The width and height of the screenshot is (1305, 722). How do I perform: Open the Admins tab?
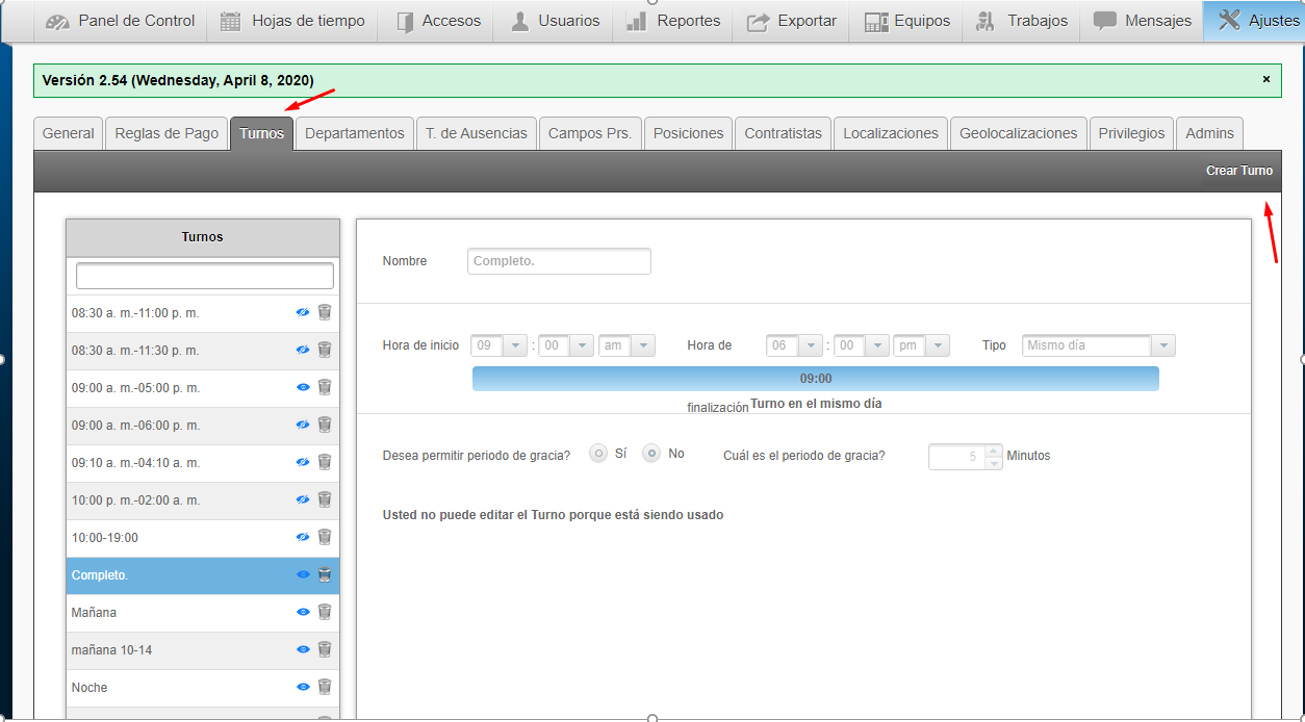1210,133
